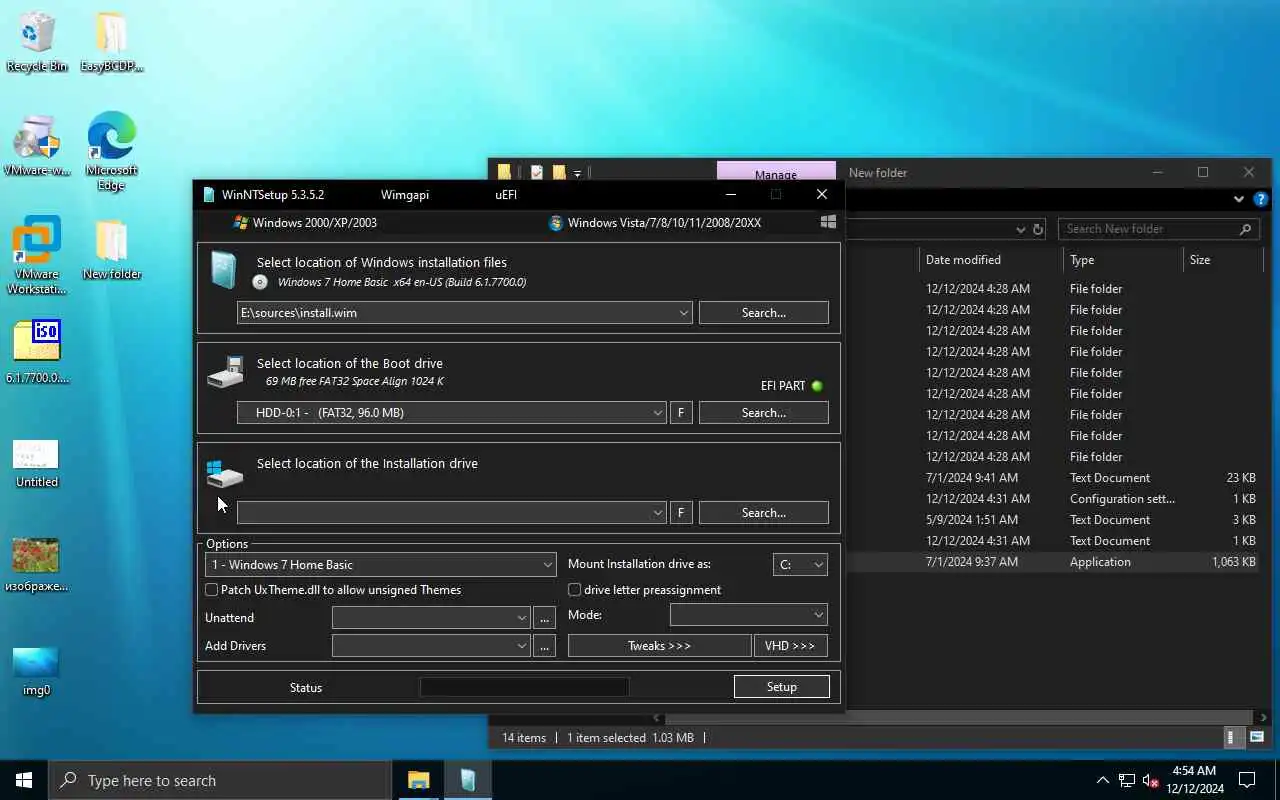The width and height of the screenshot is (1280, 800).
Task: Expand the Explorer ribbon chevron
Action: pyautogui.click(x=1240, y=199)
